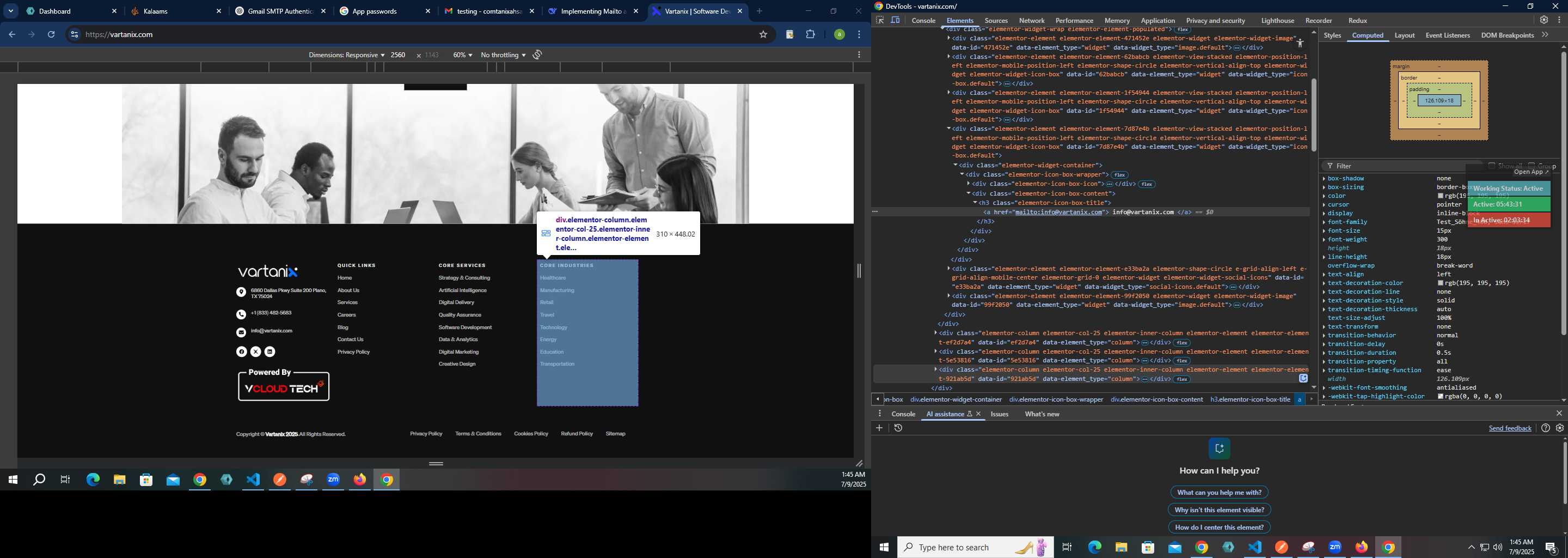This screenshot has width=1568, height=558.
Task: Click the rotate orientation icon in device toolbar
Action: click(537, 55)
